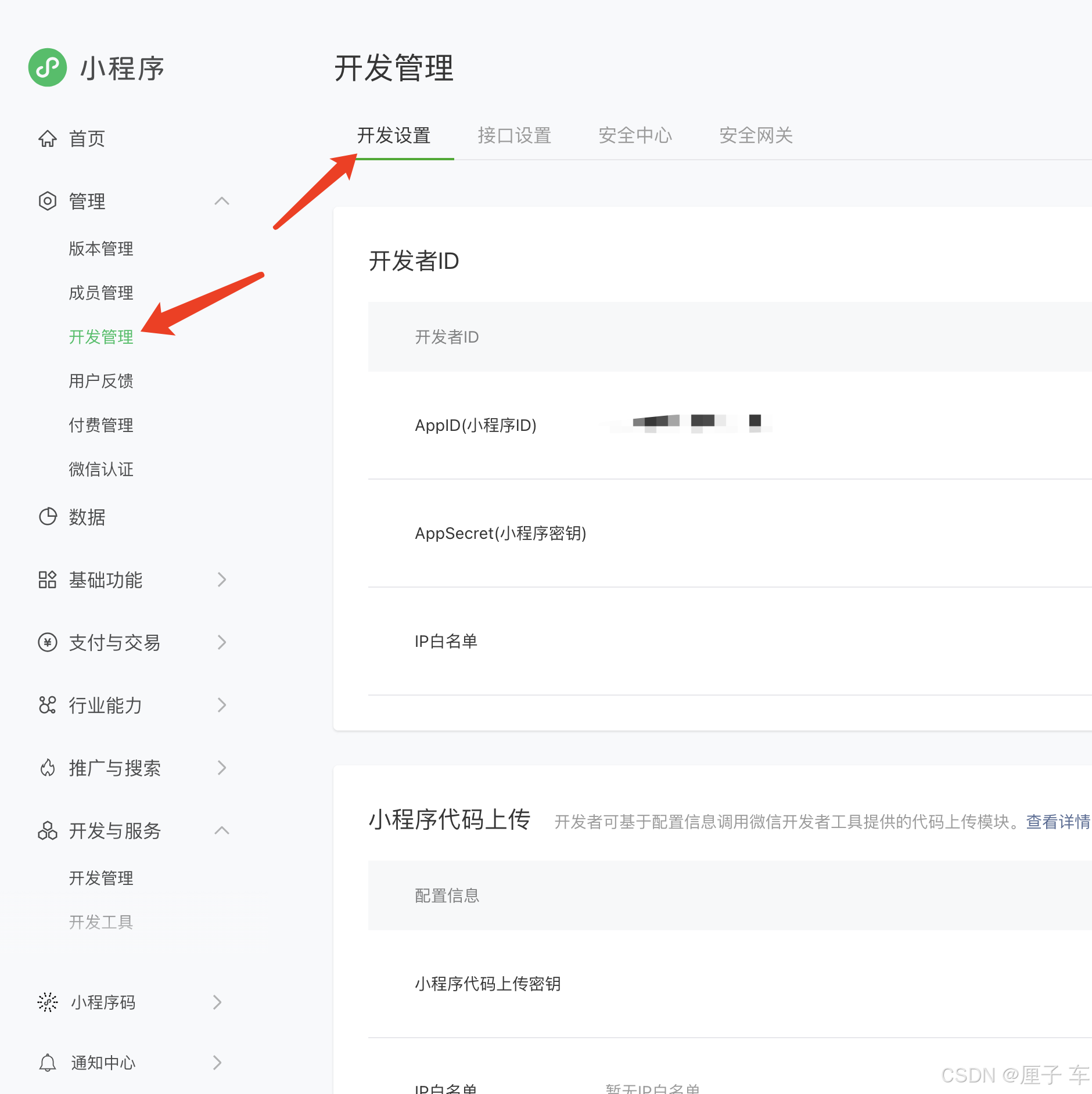Viewport: 1092px width, 1094px height.
Task: Collapse the 管理 section chevron
Action: [x=222, y=201]
